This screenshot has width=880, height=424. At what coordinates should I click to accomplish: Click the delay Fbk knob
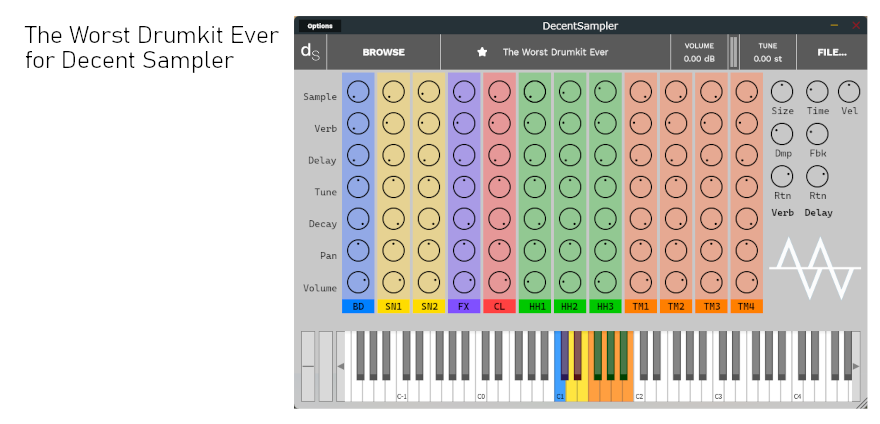click(817, 134)
